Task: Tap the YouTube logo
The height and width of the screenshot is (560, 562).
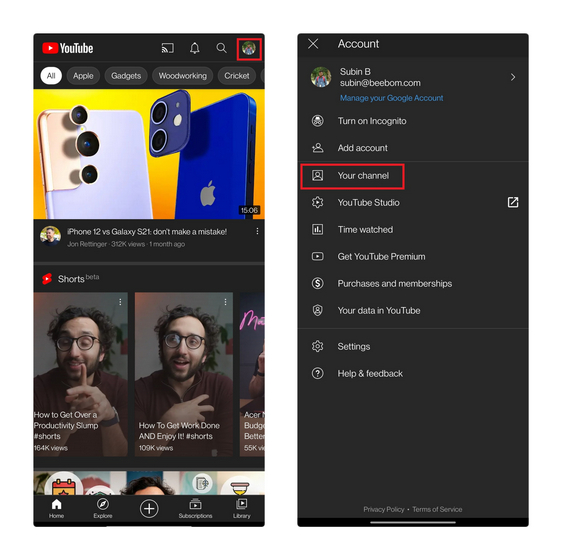Action: coord(68,48)
